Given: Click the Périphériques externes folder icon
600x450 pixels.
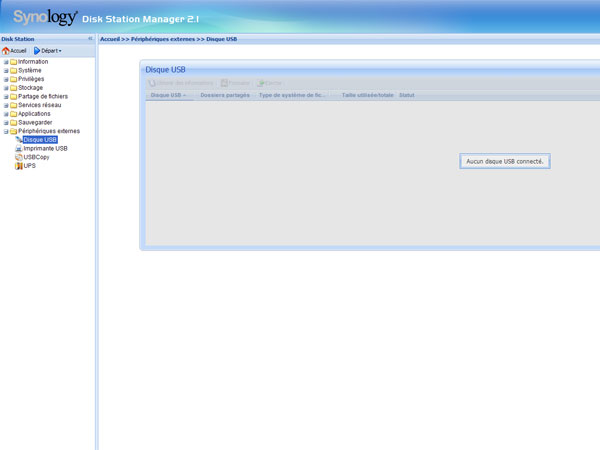Looking at the screenshot, I should [13, 131].
